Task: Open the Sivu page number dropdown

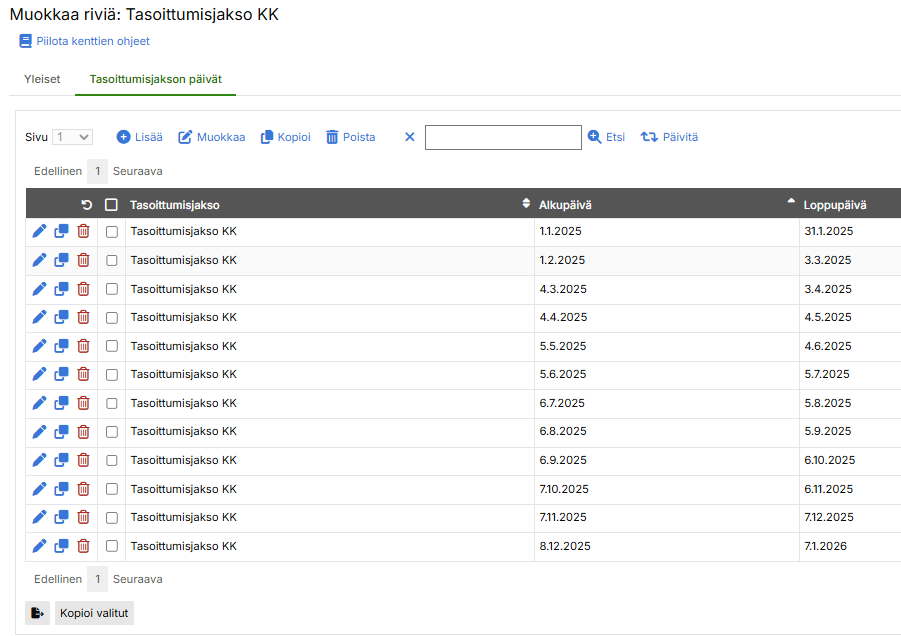Action: click(x=73, y=137)
